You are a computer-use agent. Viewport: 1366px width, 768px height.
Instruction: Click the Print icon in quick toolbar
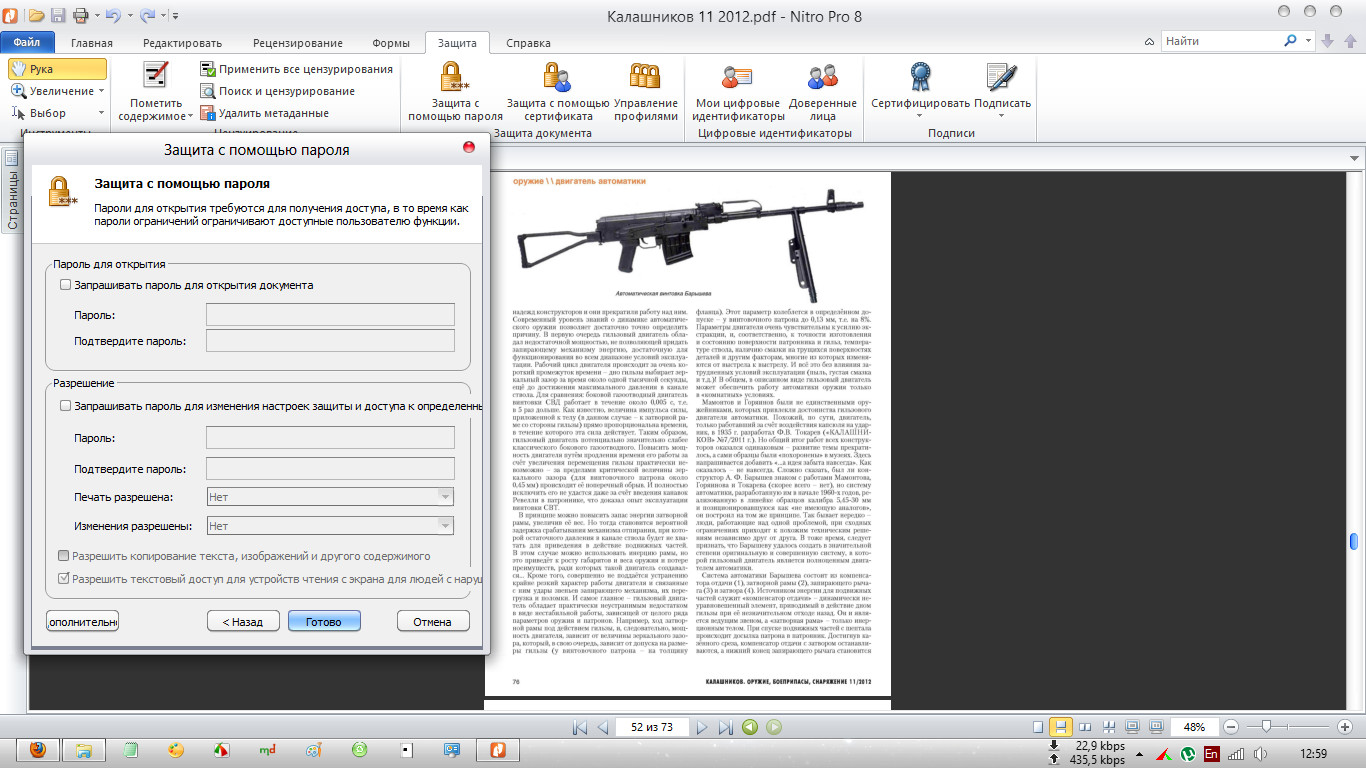point(80,15)
